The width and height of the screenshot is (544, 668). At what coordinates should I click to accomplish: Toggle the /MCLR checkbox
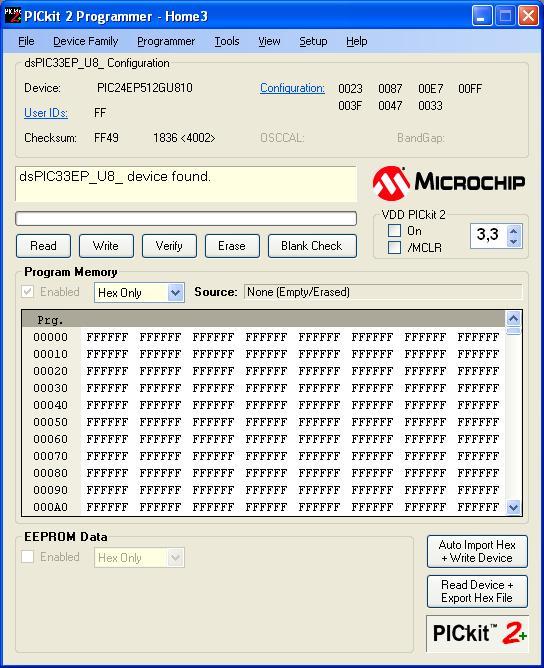(x=394, y=248)
